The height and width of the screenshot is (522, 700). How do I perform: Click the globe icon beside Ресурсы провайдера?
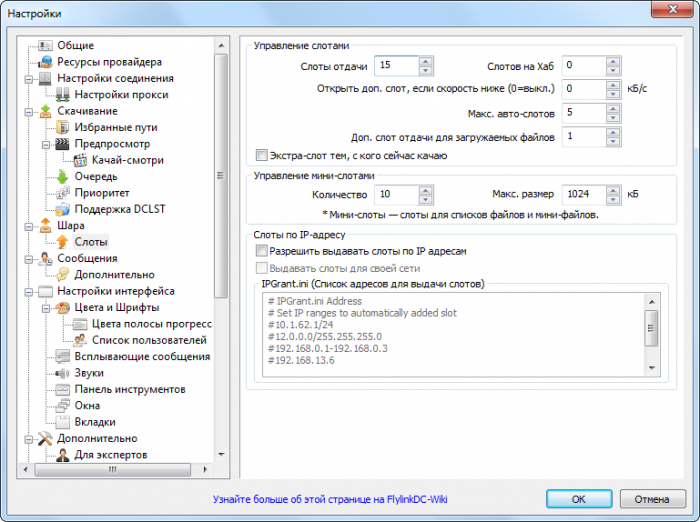click(x=46, y=62)
